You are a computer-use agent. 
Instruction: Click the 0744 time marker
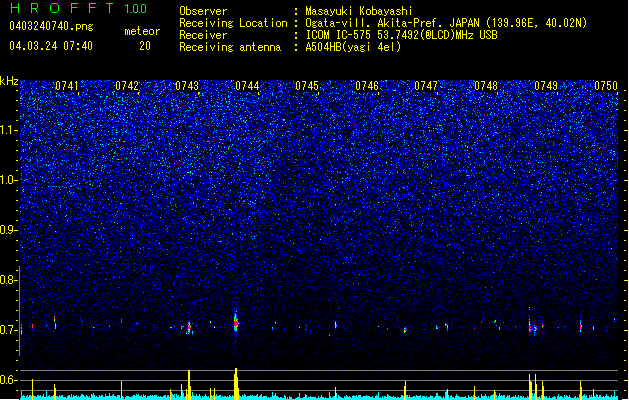[247, 86]
